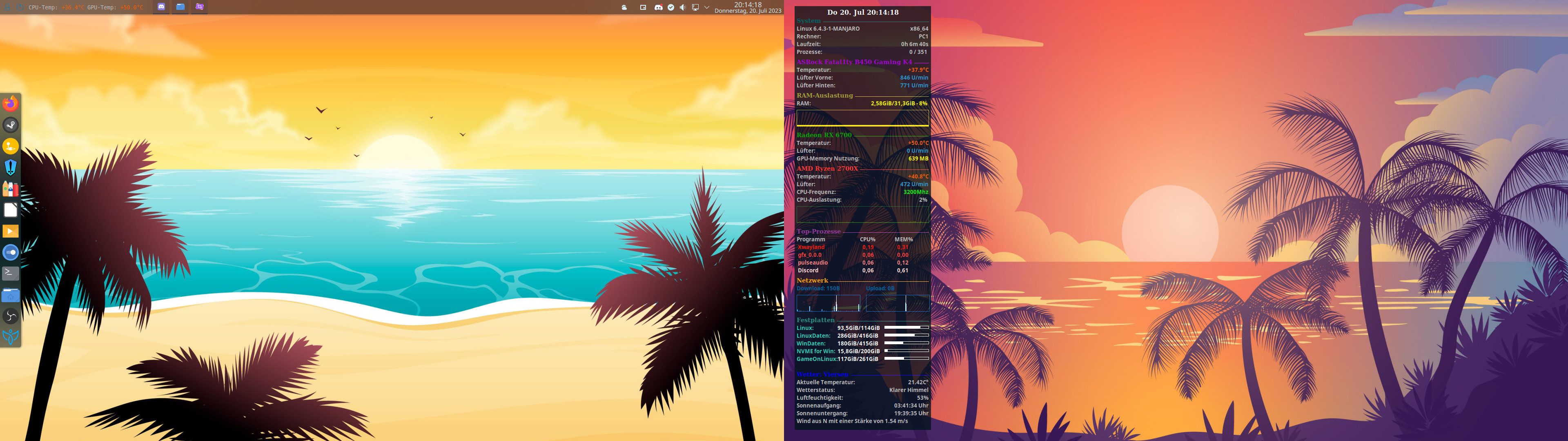Open the volume control in tray
The width and height of the screenshot is (1568, 441).
click(682, 7)
